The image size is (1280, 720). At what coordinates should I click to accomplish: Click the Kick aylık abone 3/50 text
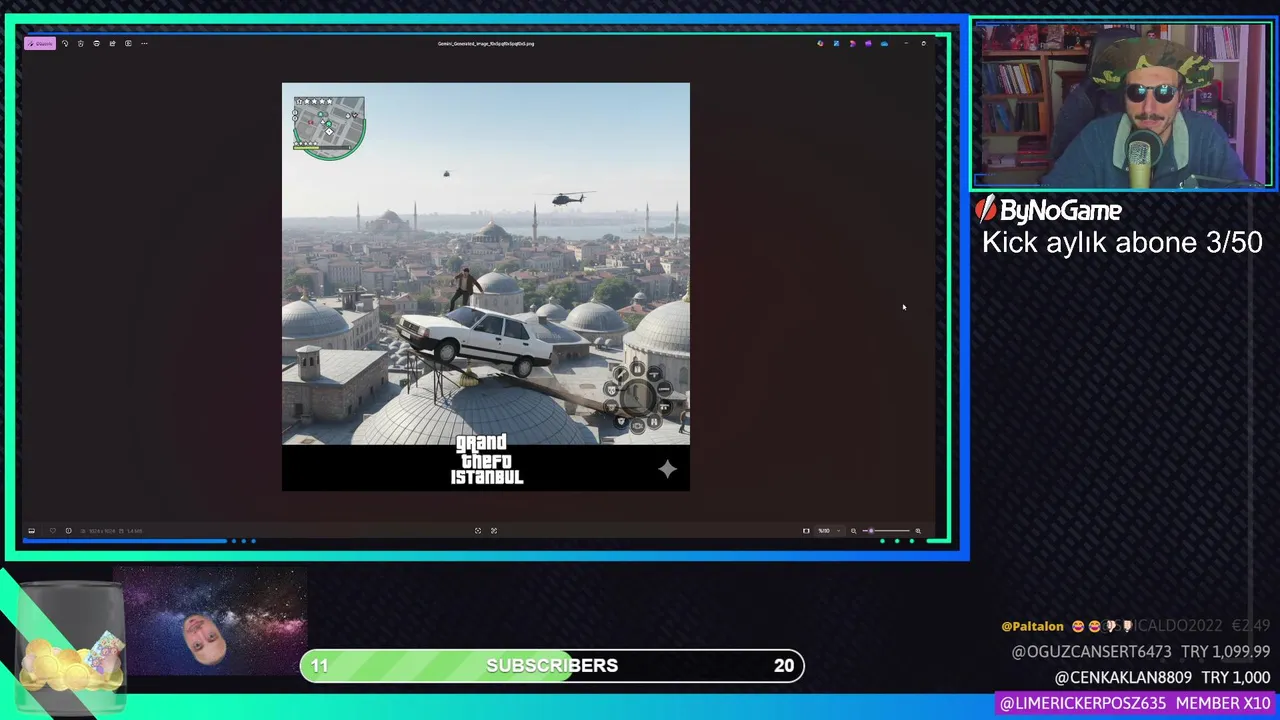1122,243
